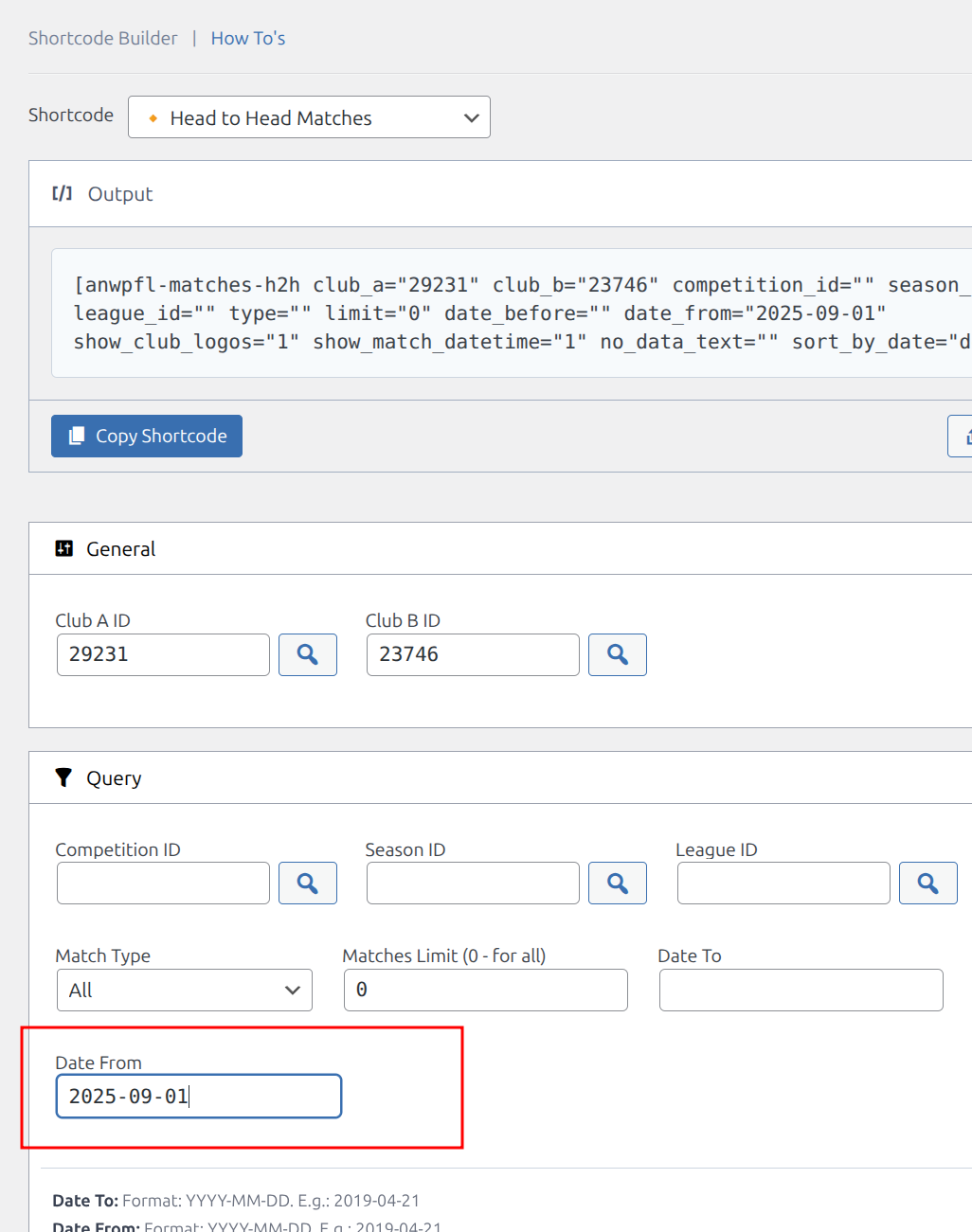Viewport: 972px width, 1232px height.
Task: Select the Matches Limit input box
Action: 485,990
